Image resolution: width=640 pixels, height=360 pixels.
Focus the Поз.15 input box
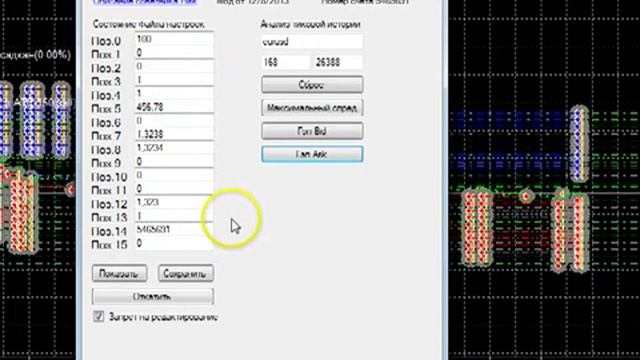coord(174,243)
